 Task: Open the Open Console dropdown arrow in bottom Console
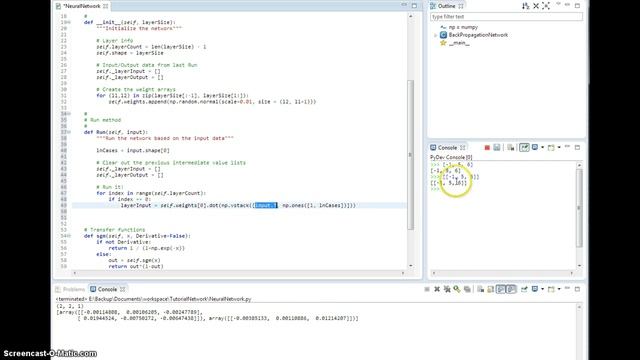pos(559,289)
